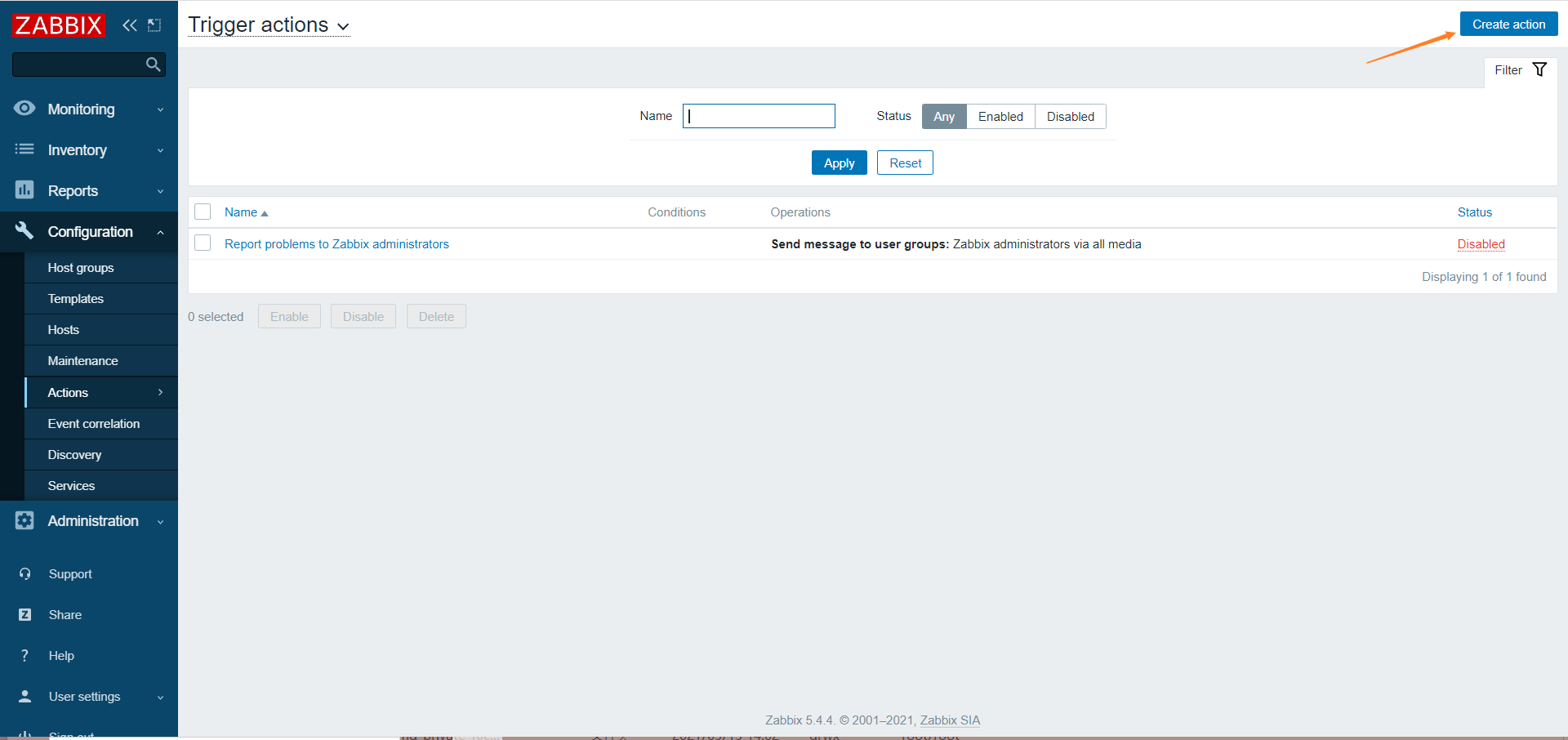Click the Monitoring eye icon
The image size is (1568, 740).
pyautogui.click(x=24, y=109)
